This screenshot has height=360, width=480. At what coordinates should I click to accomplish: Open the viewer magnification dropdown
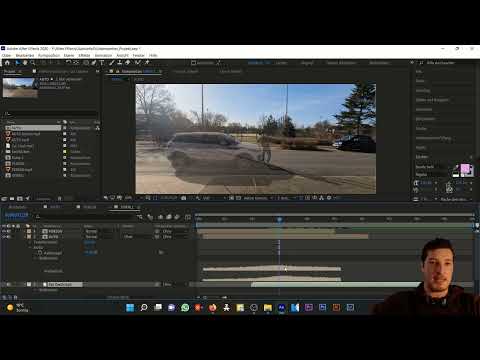coord(130,198)
